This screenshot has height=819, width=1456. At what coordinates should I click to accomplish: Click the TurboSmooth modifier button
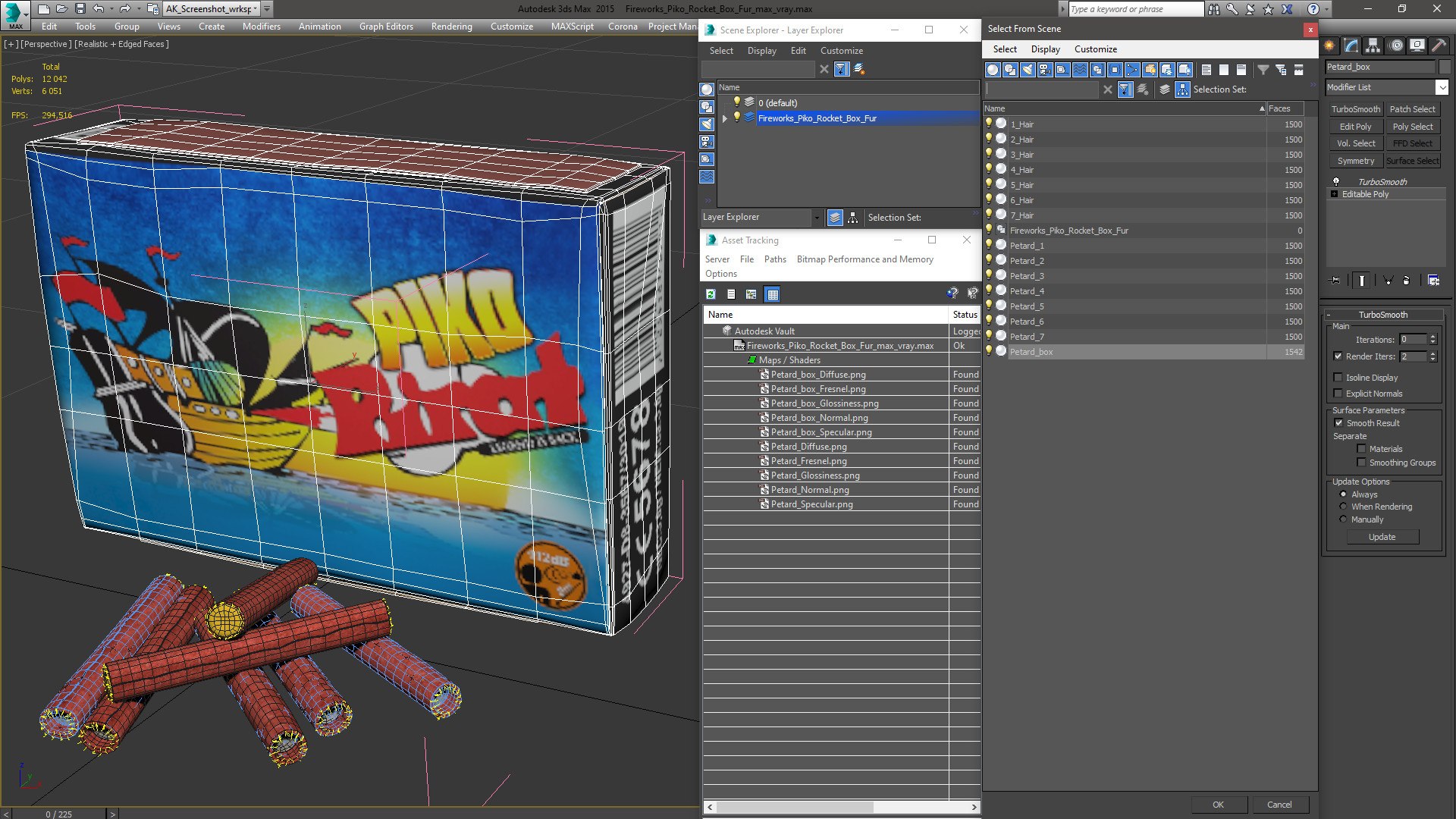1355,109
